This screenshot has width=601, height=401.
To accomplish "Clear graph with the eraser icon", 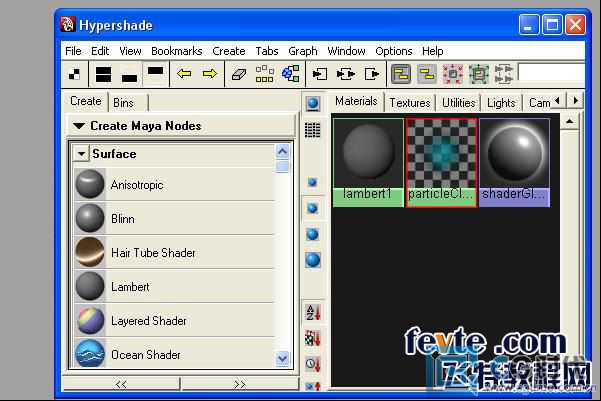I will click(239, 74).
